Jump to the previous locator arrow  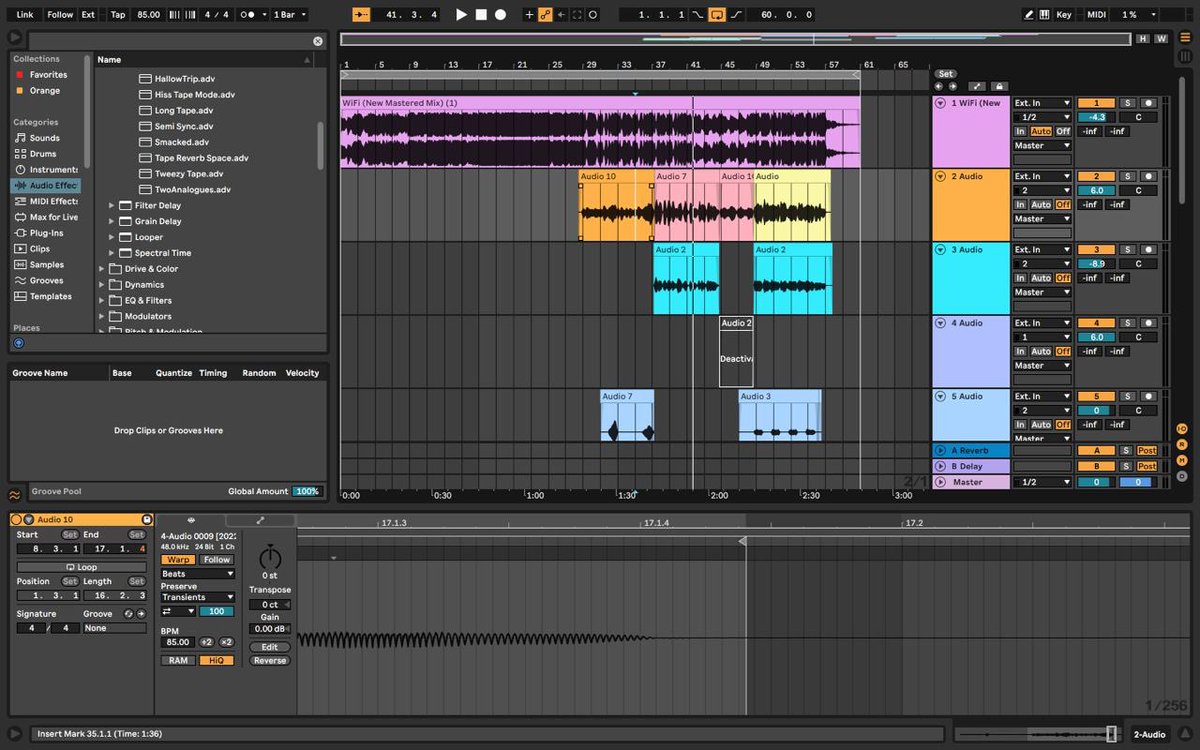pos(940,87)
